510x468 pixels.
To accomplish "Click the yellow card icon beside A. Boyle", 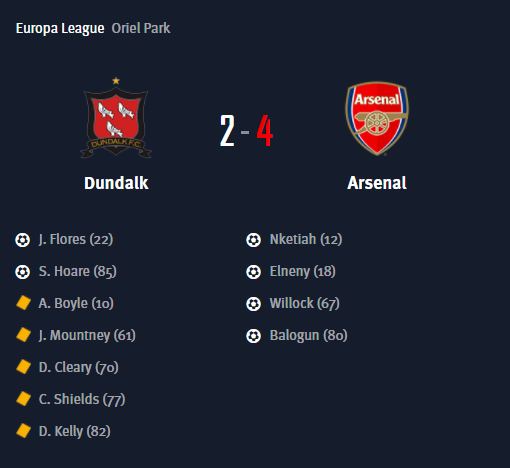I will (x=23, y=303).
